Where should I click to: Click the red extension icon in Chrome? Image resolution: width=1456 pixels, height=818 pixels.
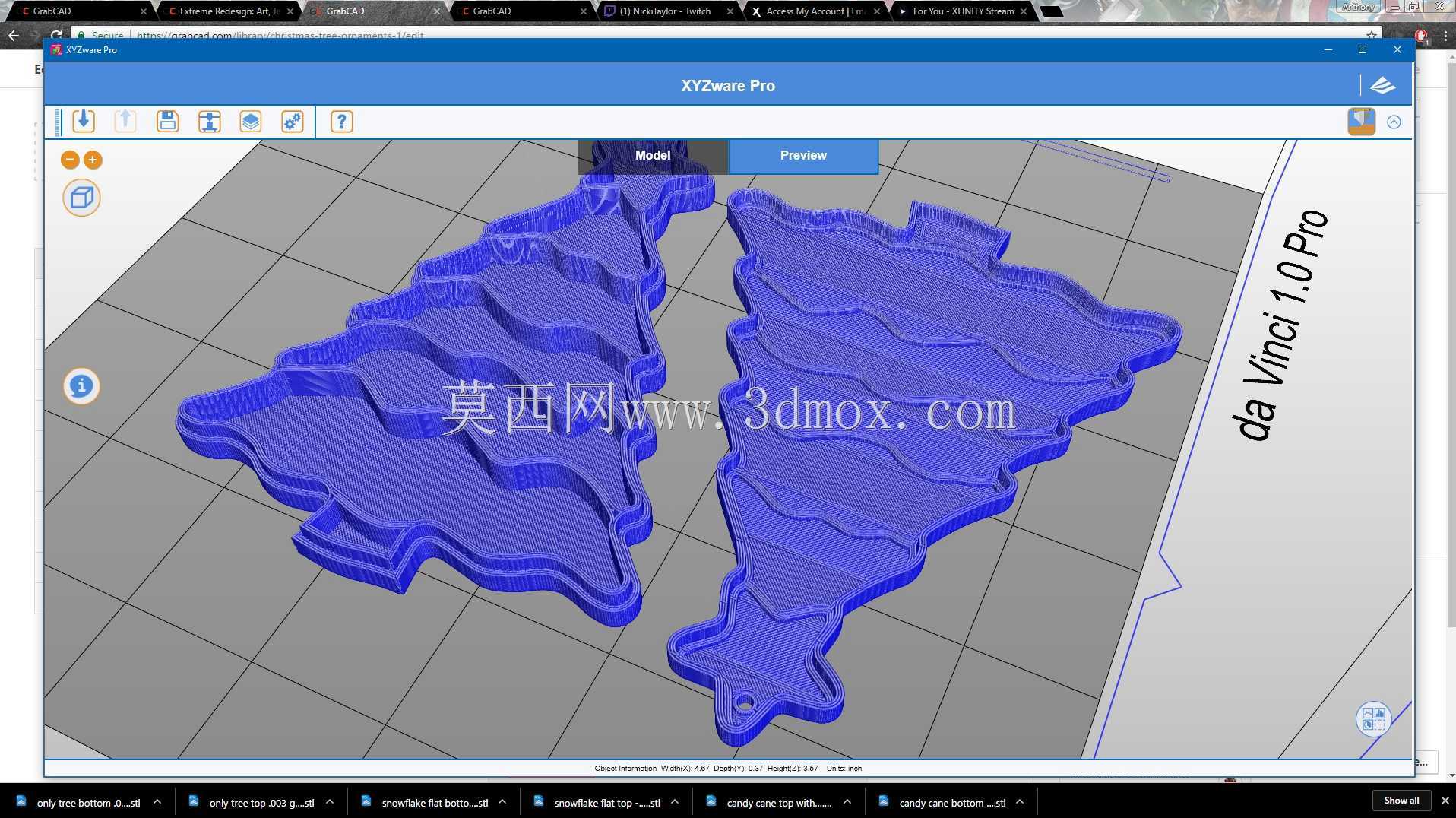point(1421,36)
